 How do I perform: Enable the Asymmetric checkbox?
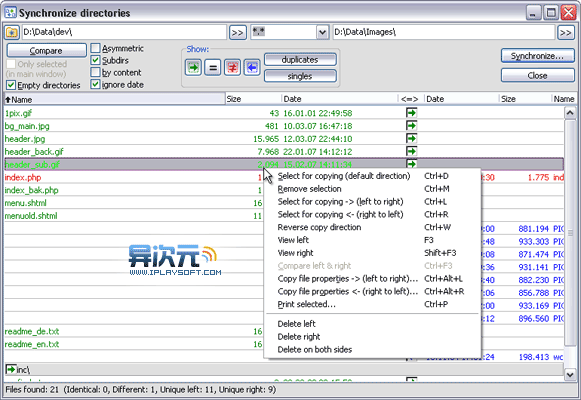(95, 48)
